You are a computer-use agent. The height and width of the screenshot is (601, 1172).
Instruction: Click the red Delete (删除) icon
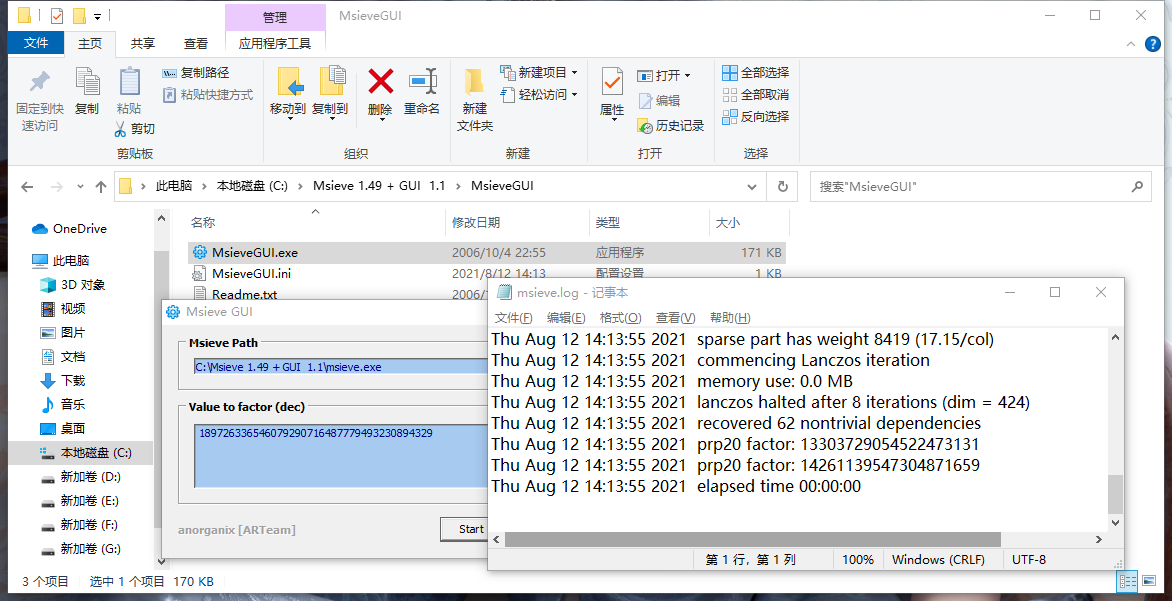point(380,81)
